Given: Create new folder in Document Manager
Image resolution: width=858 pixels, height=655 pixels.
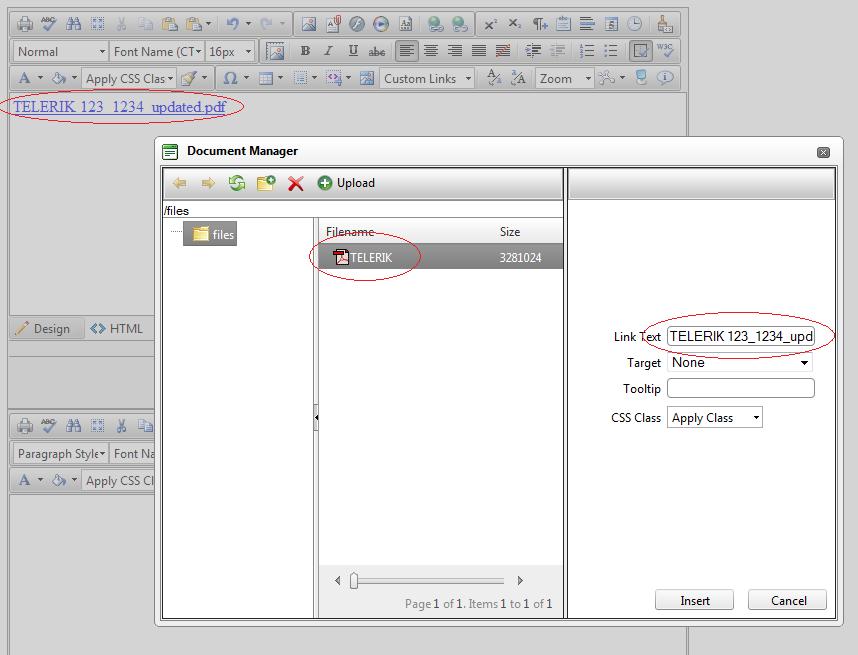Looking at the screenshot, I should pyautogui.click(x=266, y=183).
